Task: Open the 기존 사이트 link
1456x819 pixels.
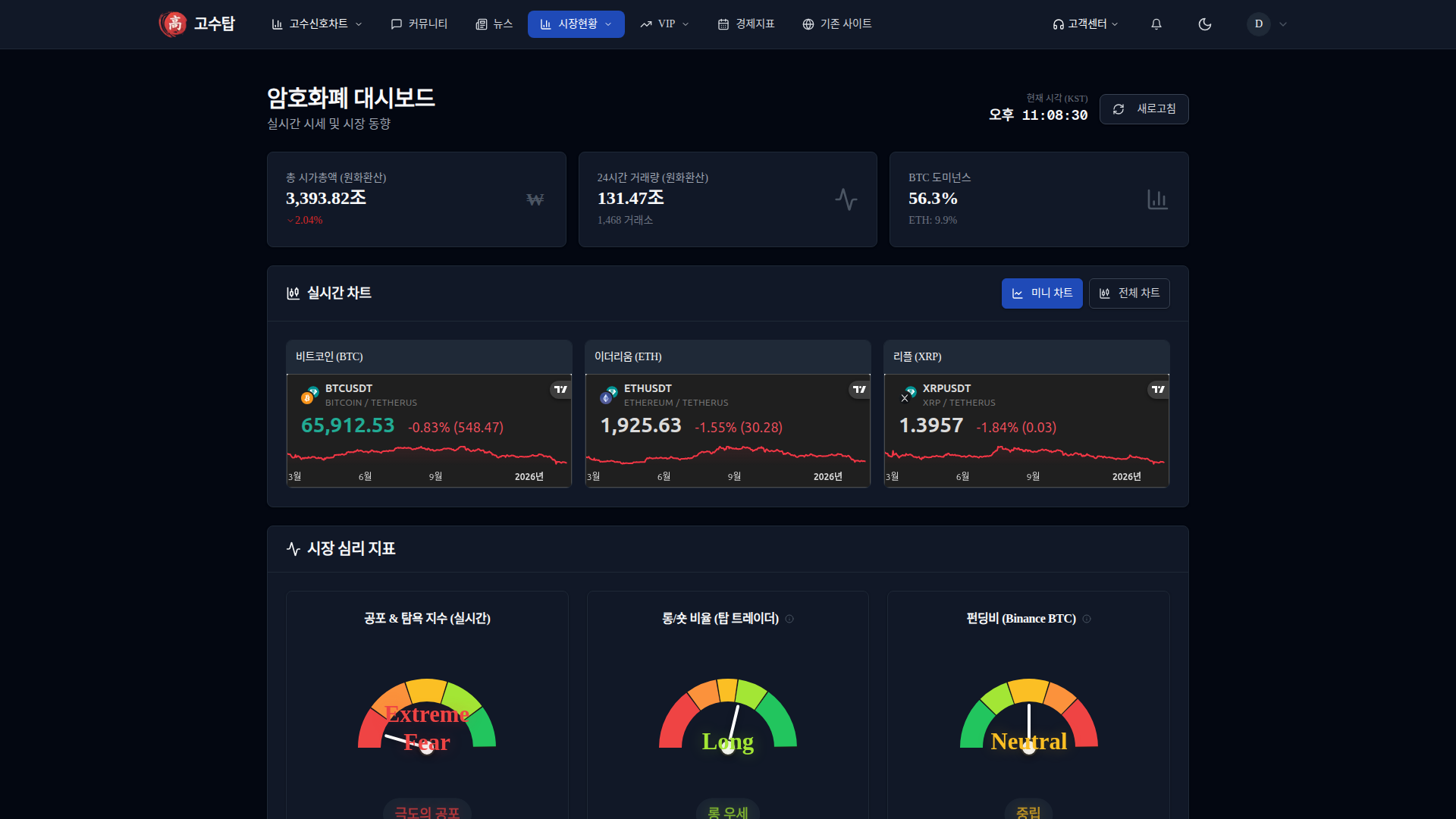Action: [x=836, y=24]
